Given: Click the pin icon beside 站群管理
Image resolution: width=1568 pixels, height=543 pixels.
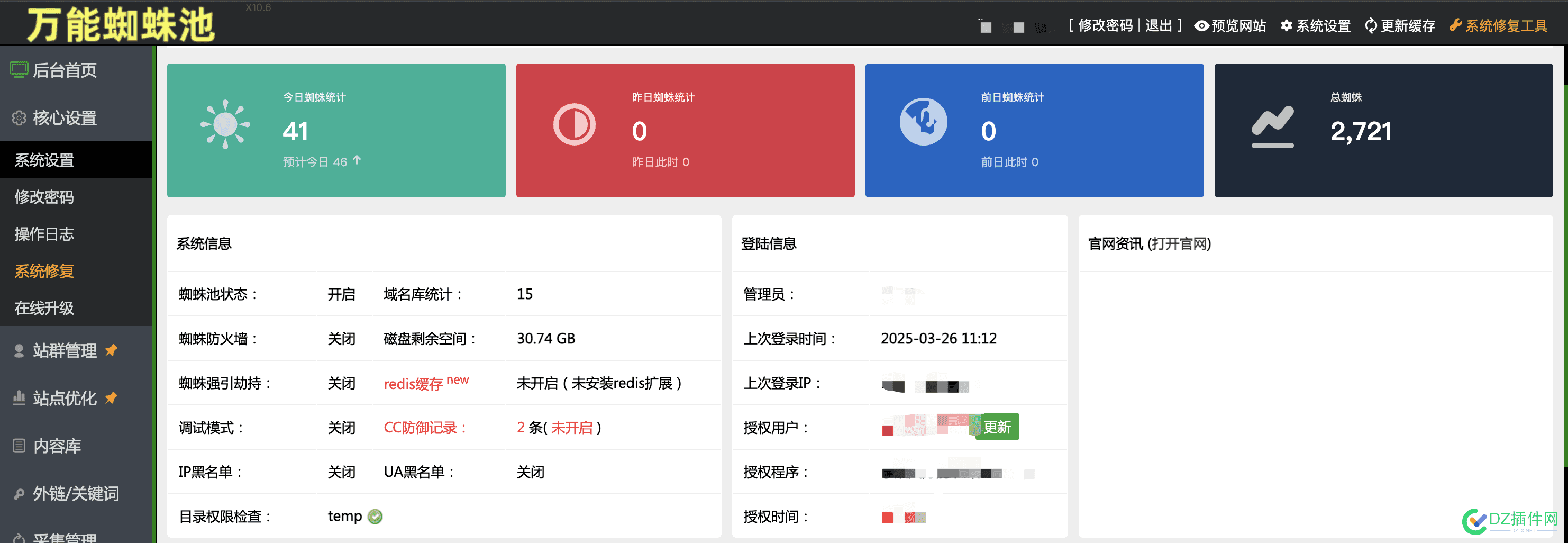Looking at the screenshot, I should (111, 350).
